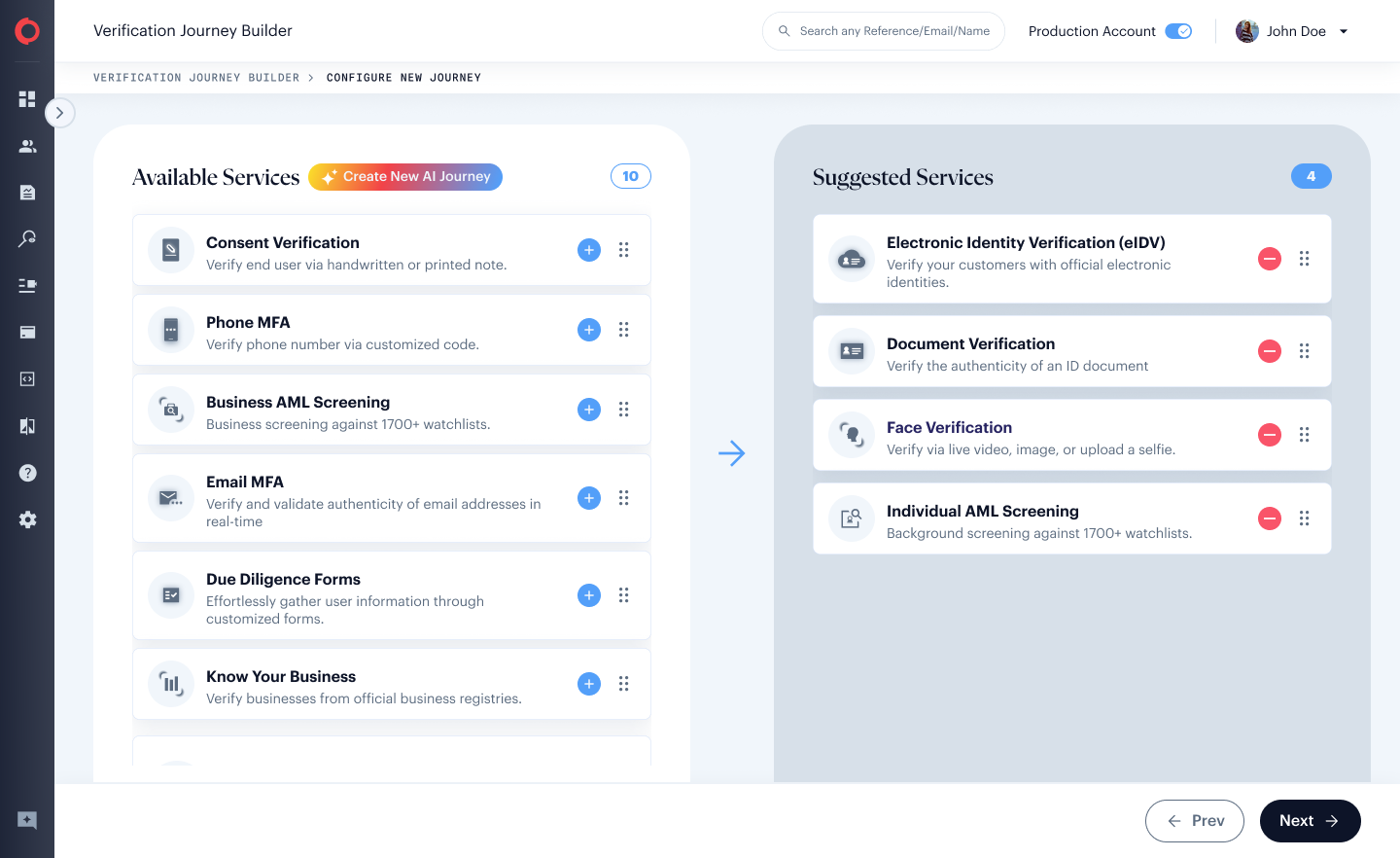
Task: Click Create New AI Journey button
Action: 405,177
